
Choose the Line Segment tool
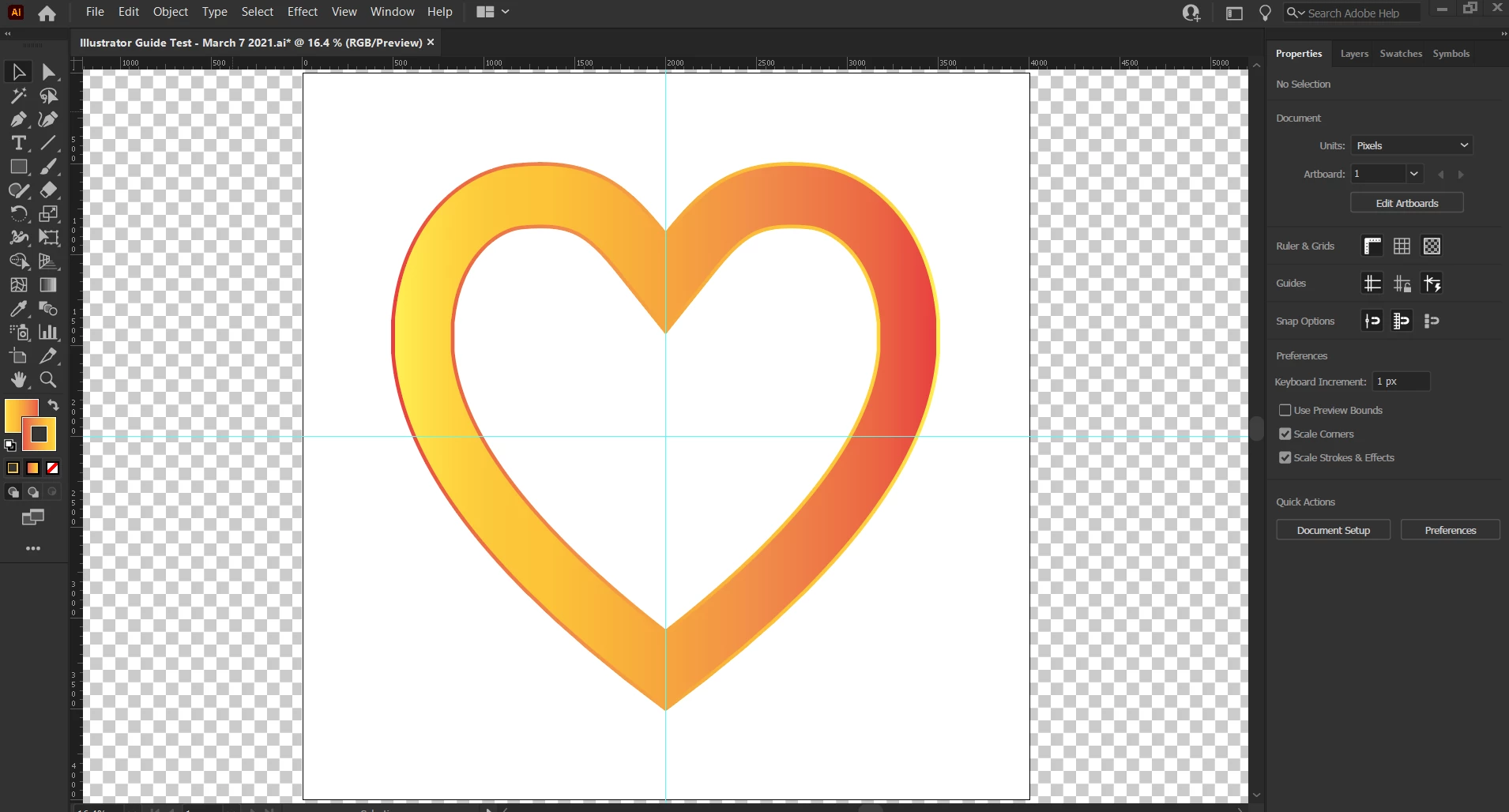pos(48,143)
